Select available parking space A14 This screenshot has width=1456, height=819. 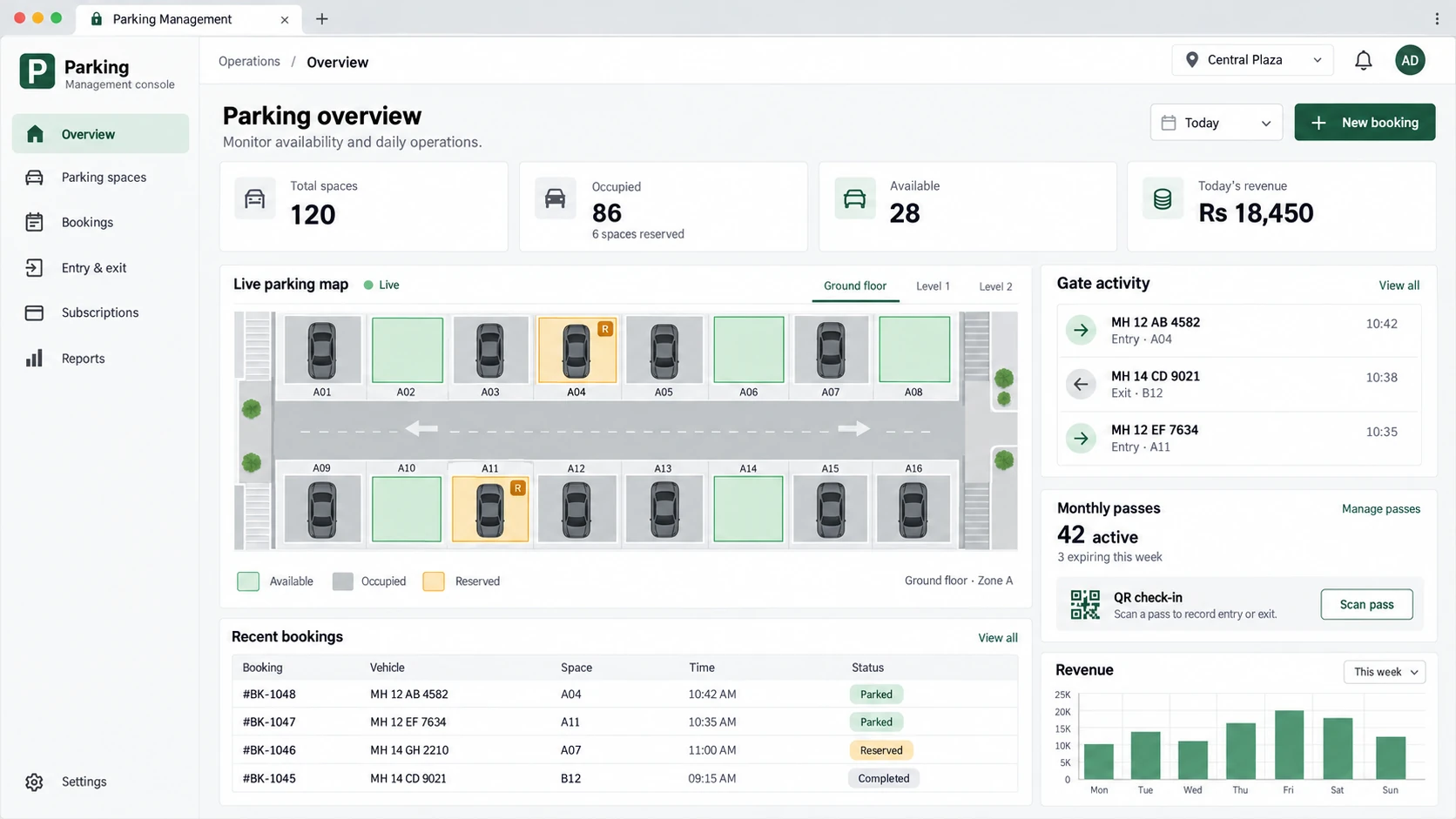(748, 509)
